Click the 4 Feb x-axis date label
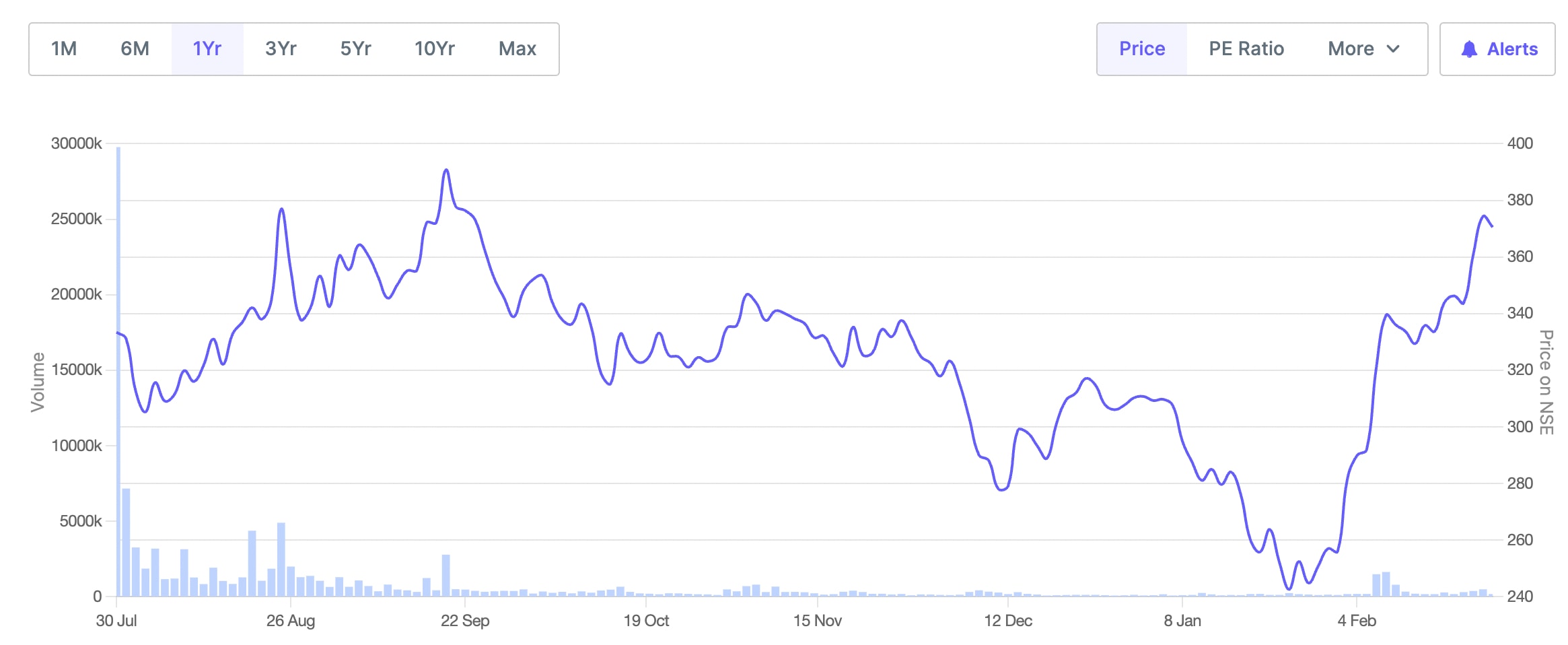1568x645 pixels. point(1357,621)
